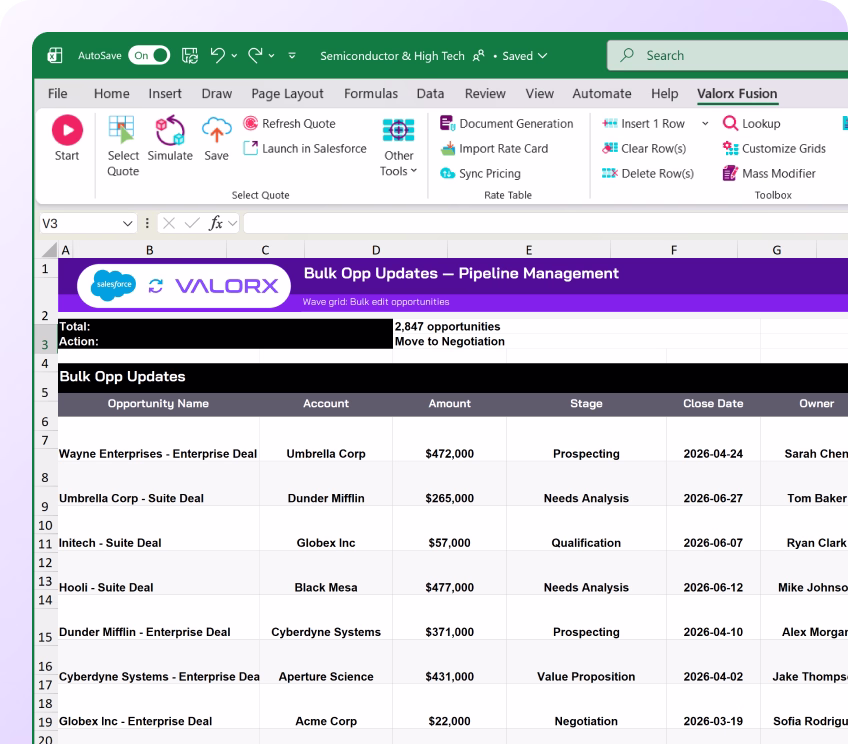Viewport: 848px width, 744px height.
Task: Click Launch in Salesforce
Action: pos(304,148)
